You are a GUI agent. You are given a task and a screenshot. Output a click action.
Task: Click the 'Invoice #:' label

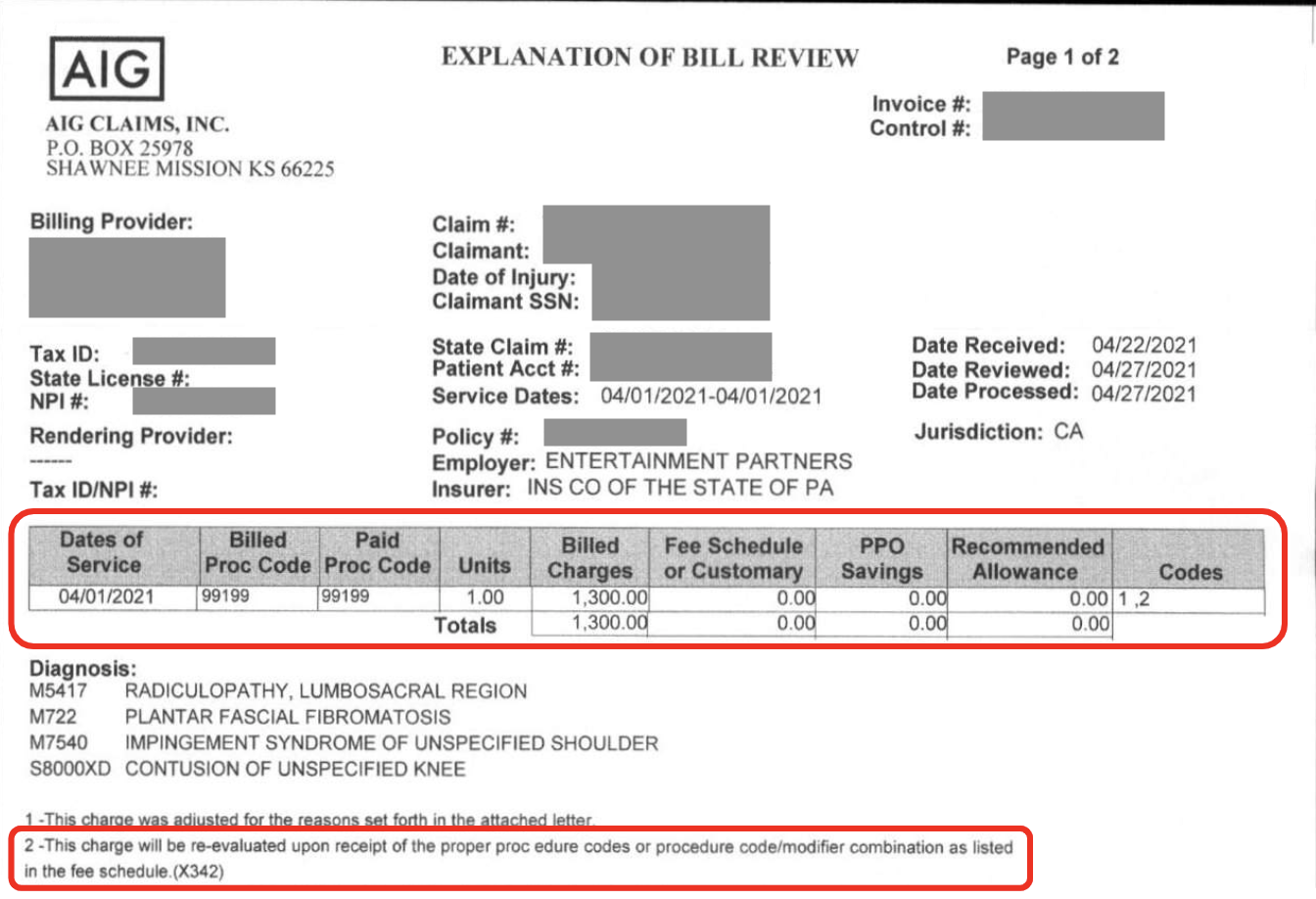click(921, 104)
